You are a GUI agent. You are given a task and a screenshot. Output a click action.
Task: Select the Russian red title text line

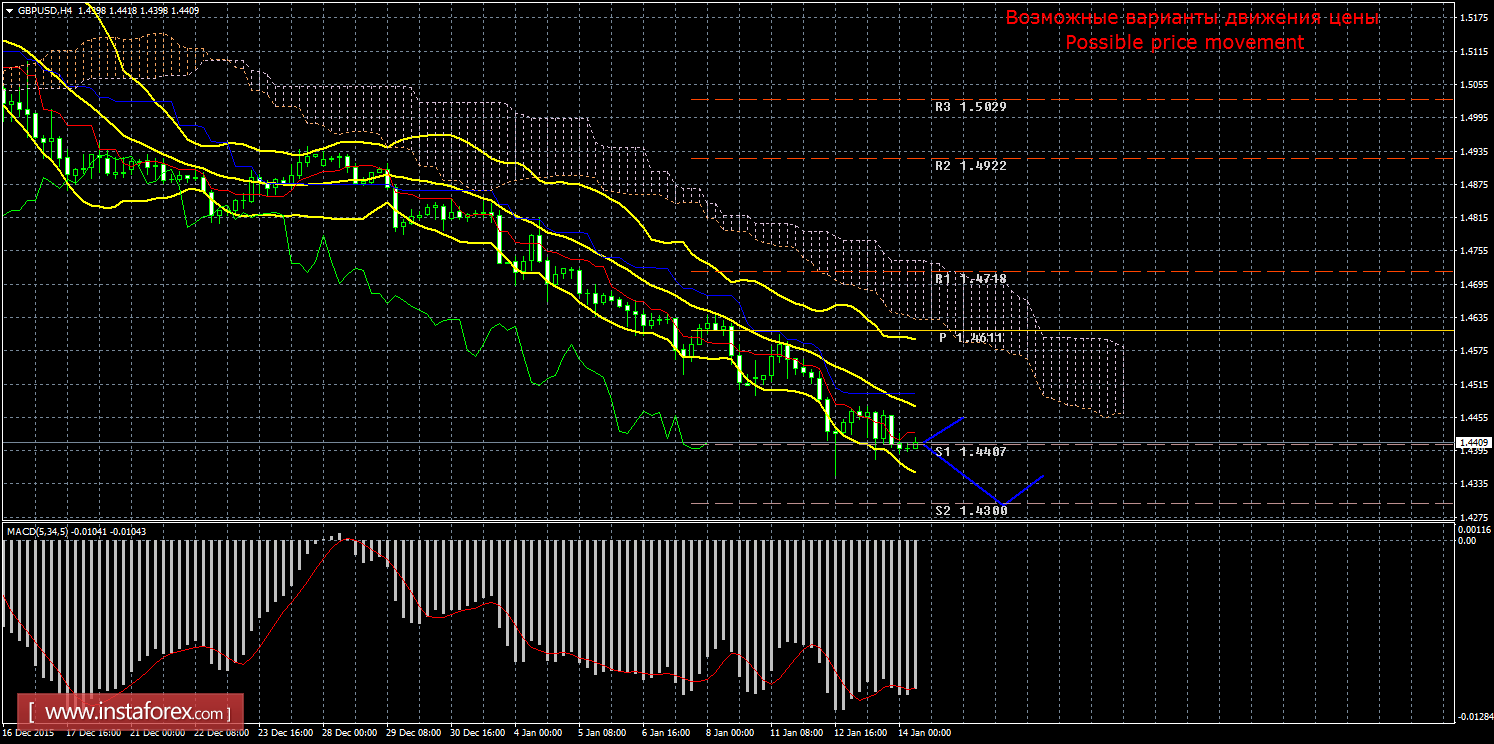click(x=1191, y=18)
